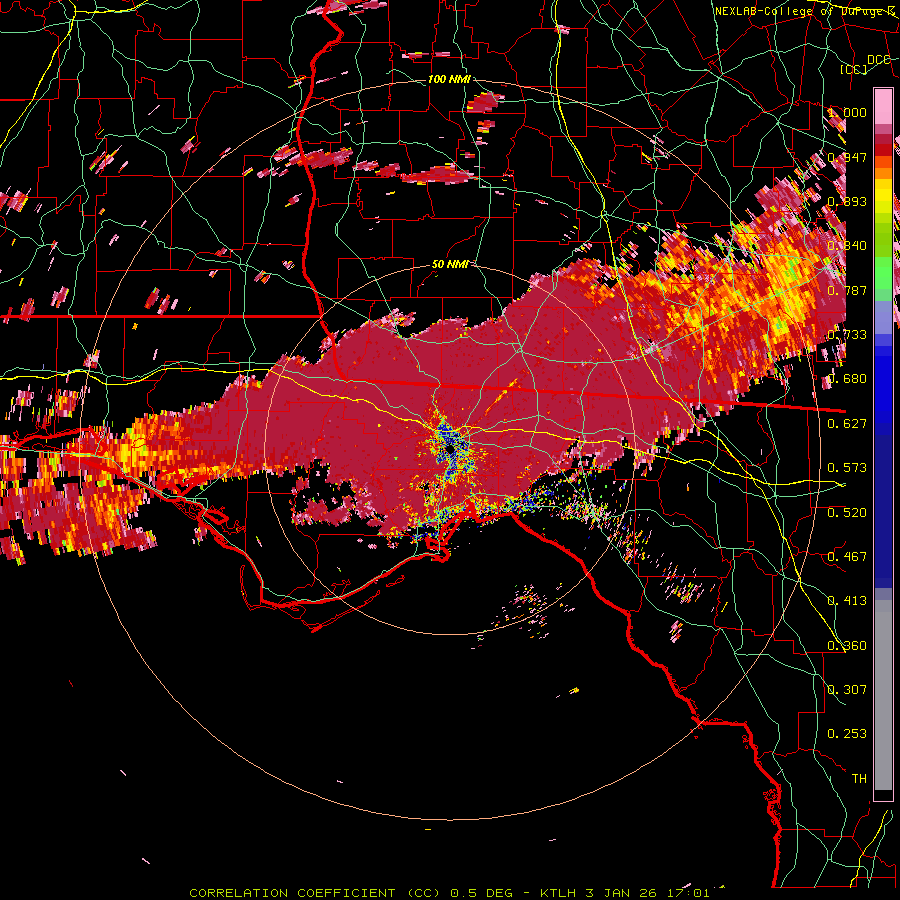Screen dimensions: 900x900
Task: Click the NEXLAB-College of DuPage credit text
Action: [806, 11]
